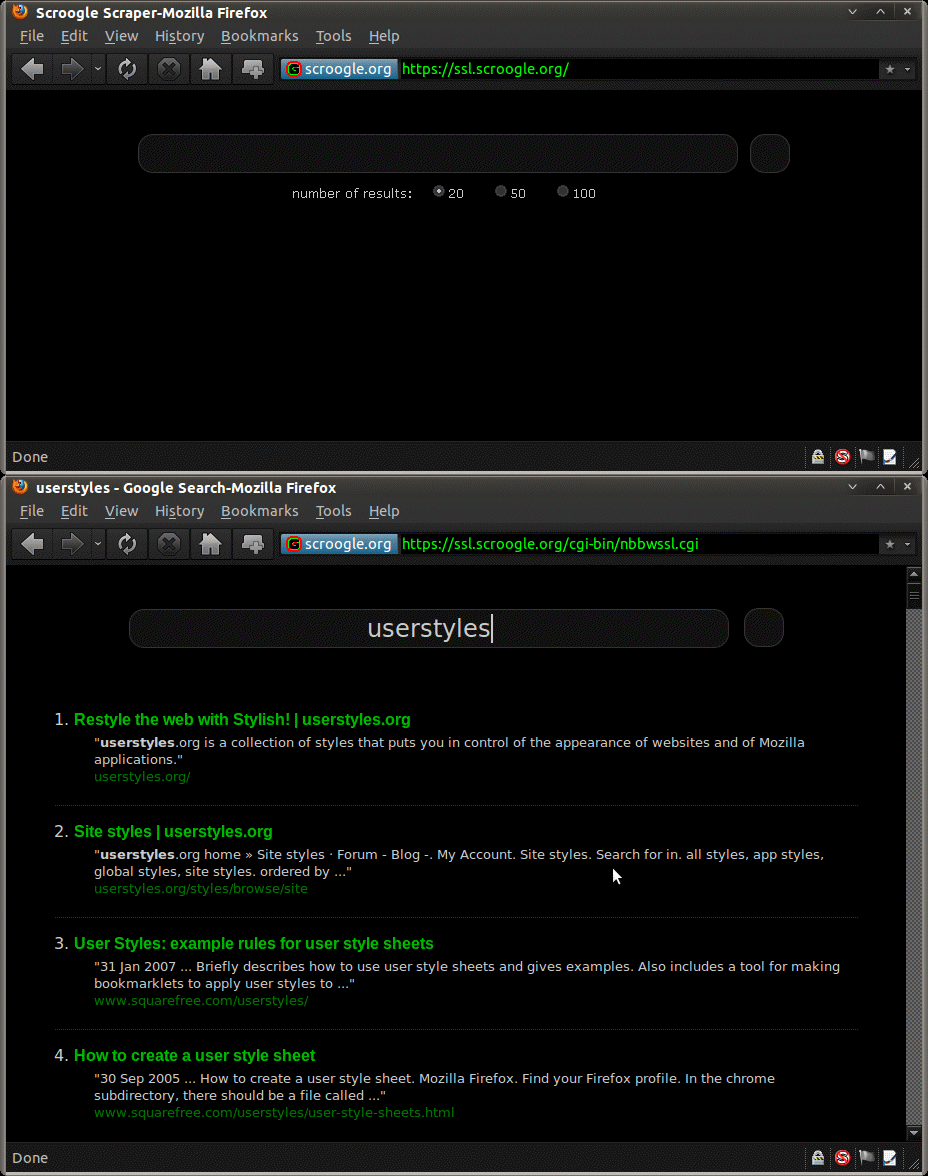Select 20 results radio button
The width and height of the screenshot is (928, 1176).
pyautogui.click(x=439, y=191)
